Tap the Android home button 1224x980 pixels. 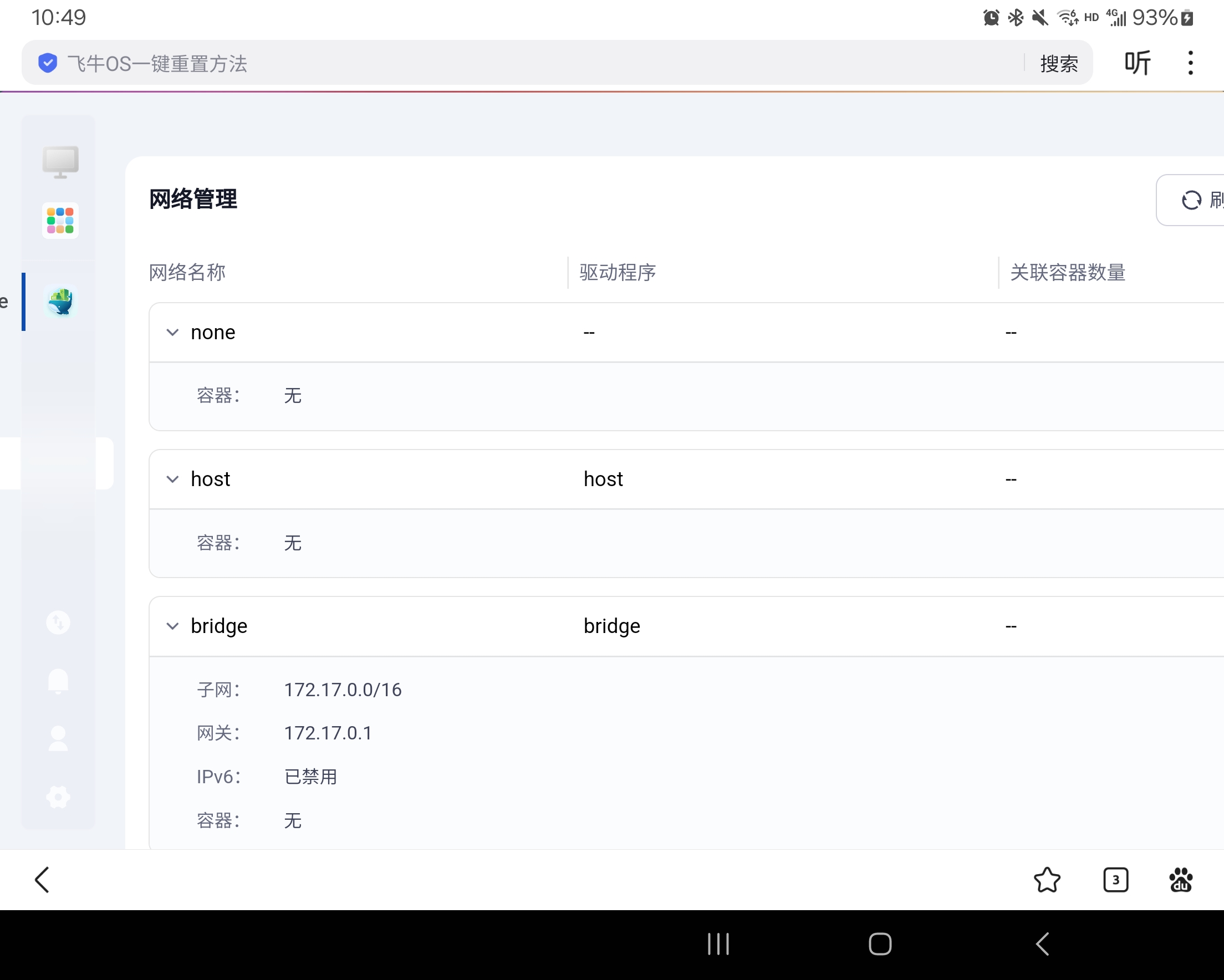coord(880,944)
